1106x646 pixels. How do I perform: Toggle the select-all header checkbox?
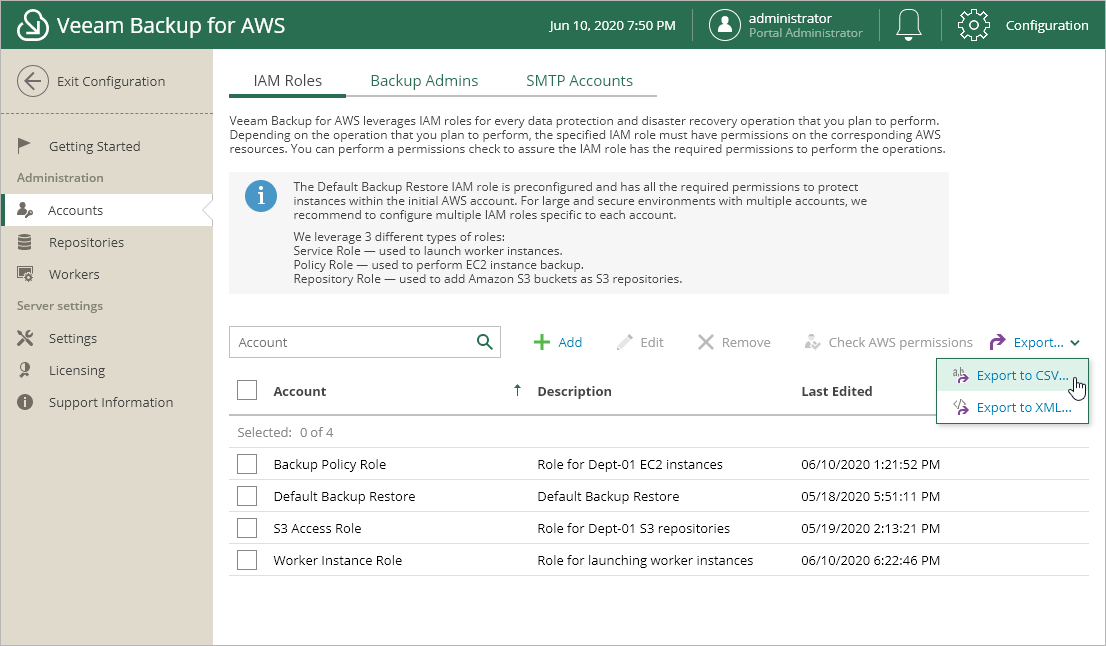click(247, 390)
